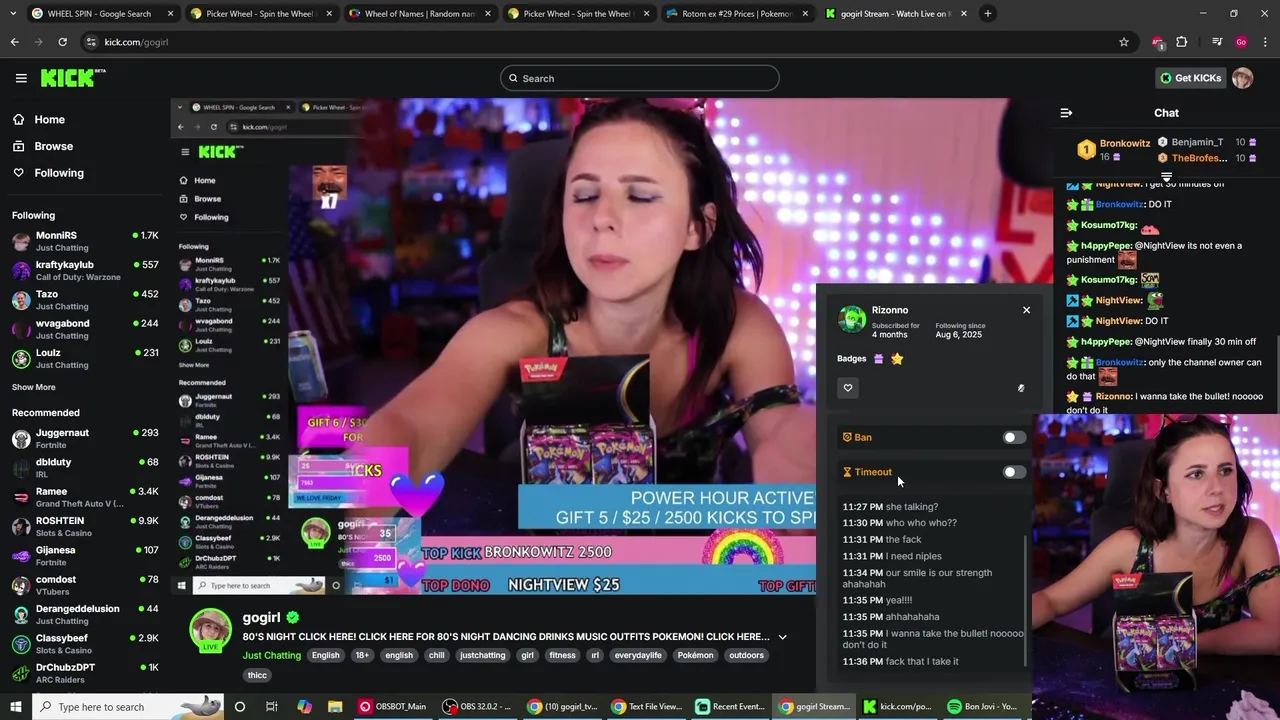Click the Just Chatting category link
Screen dimensions: 1280x720
point(271,656)
